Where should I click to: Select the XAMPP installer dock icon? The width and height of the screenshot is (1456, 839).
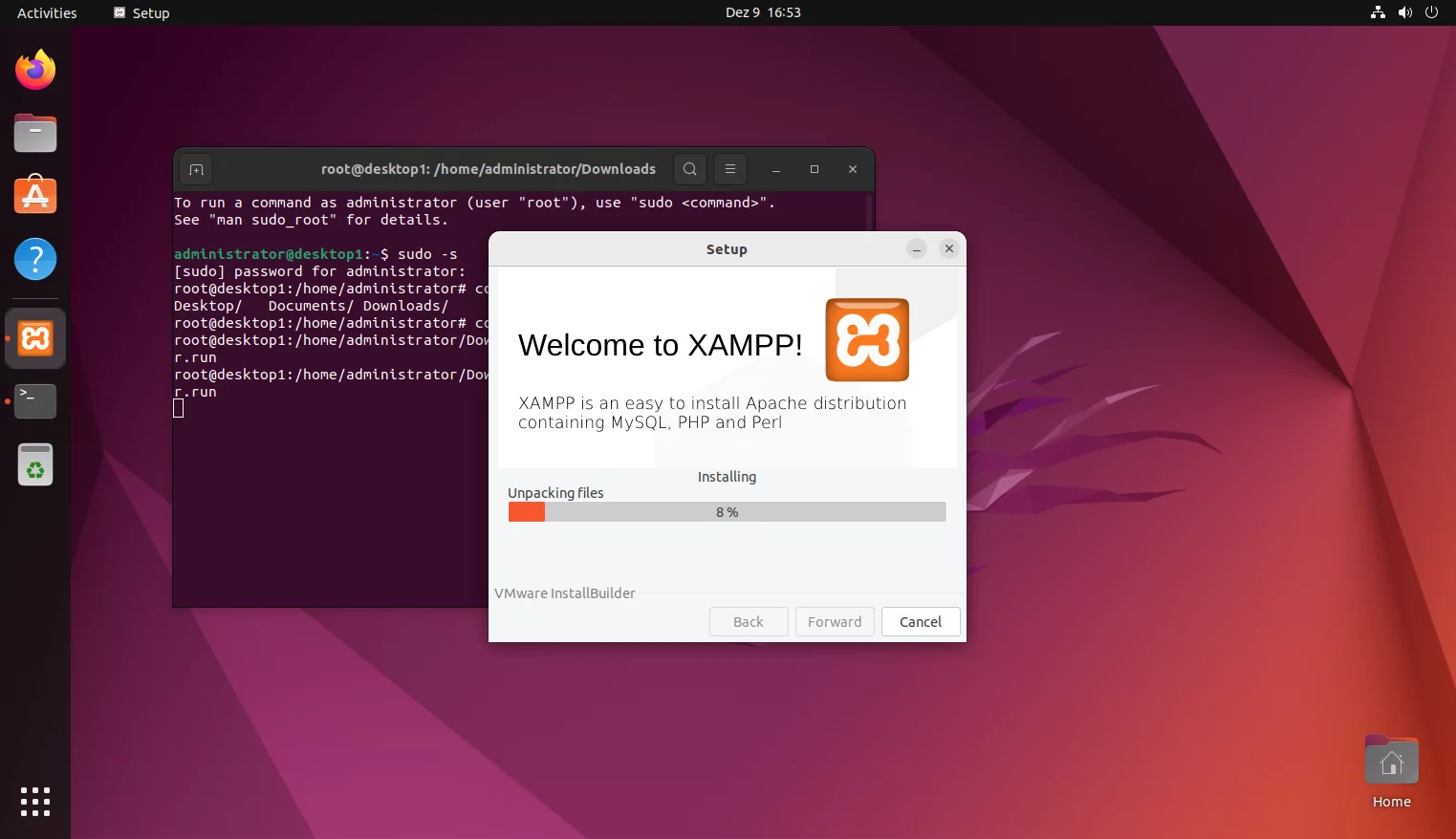click(x=35, y=338)
